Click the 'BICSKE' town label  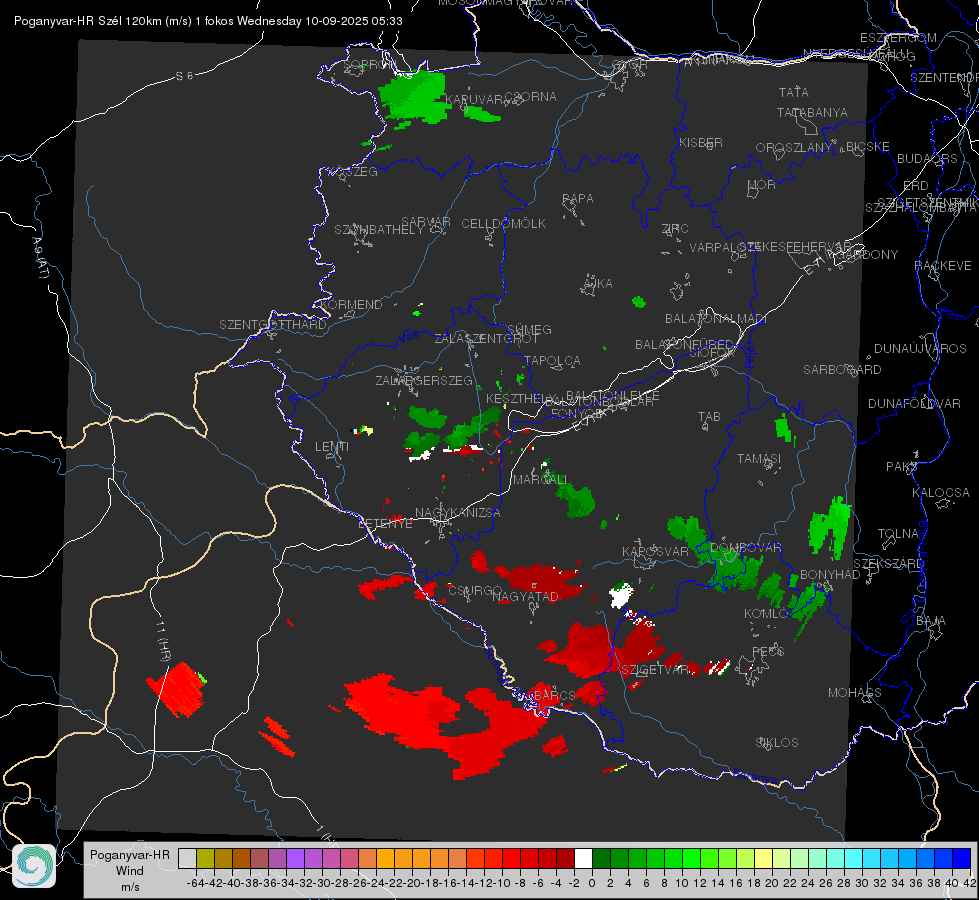coord(867,147)
